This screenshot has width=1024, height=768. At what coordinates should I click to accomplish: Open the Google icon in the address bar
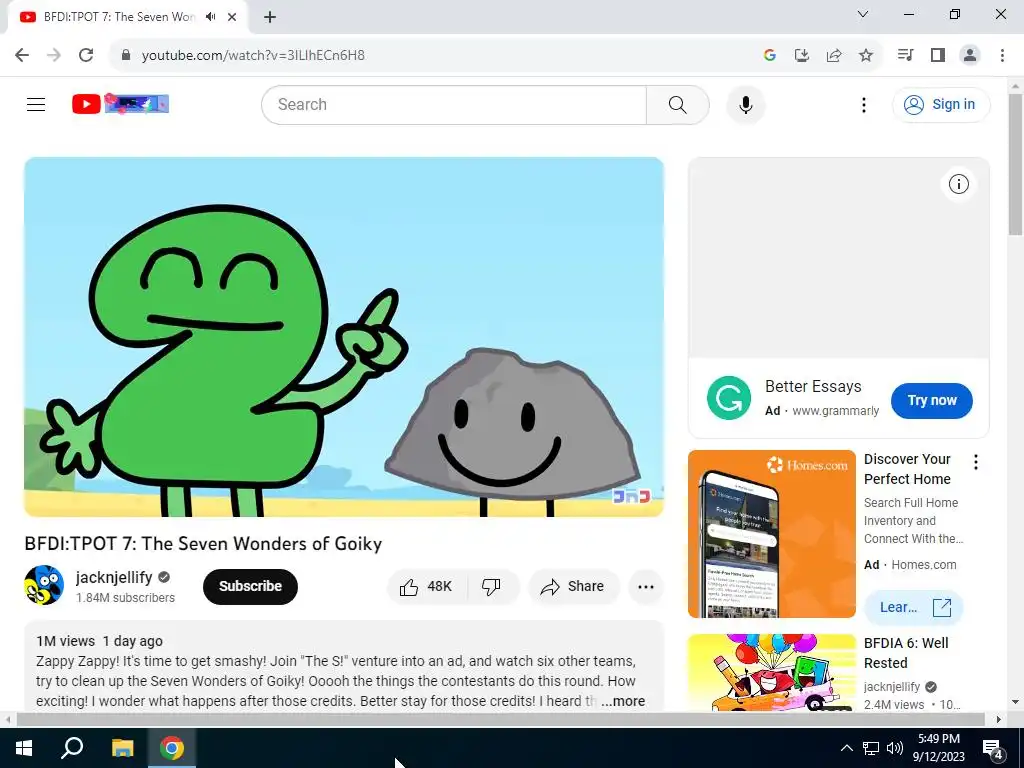[x=769, y=56]
